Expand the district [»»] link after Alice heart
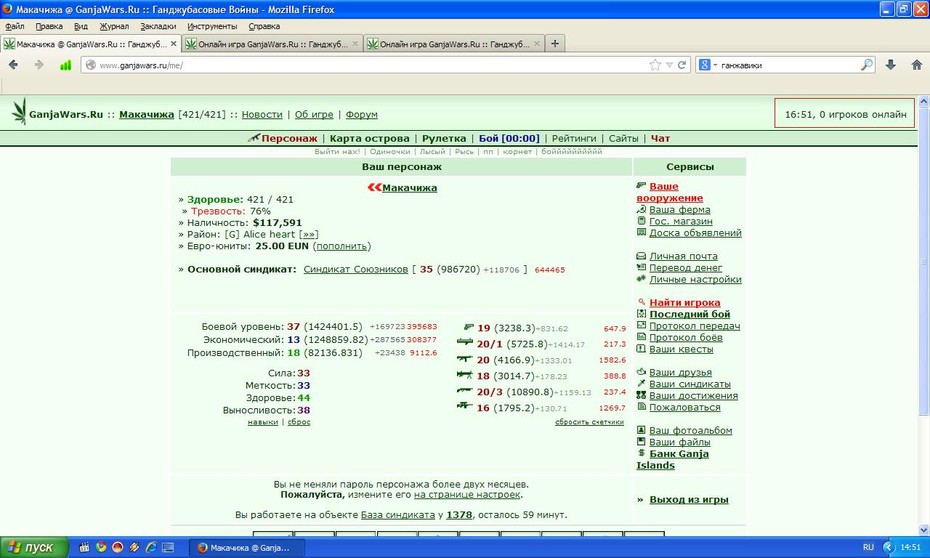Image resolution: width=930 pixels, height=558 pixels. pos(308,234)
